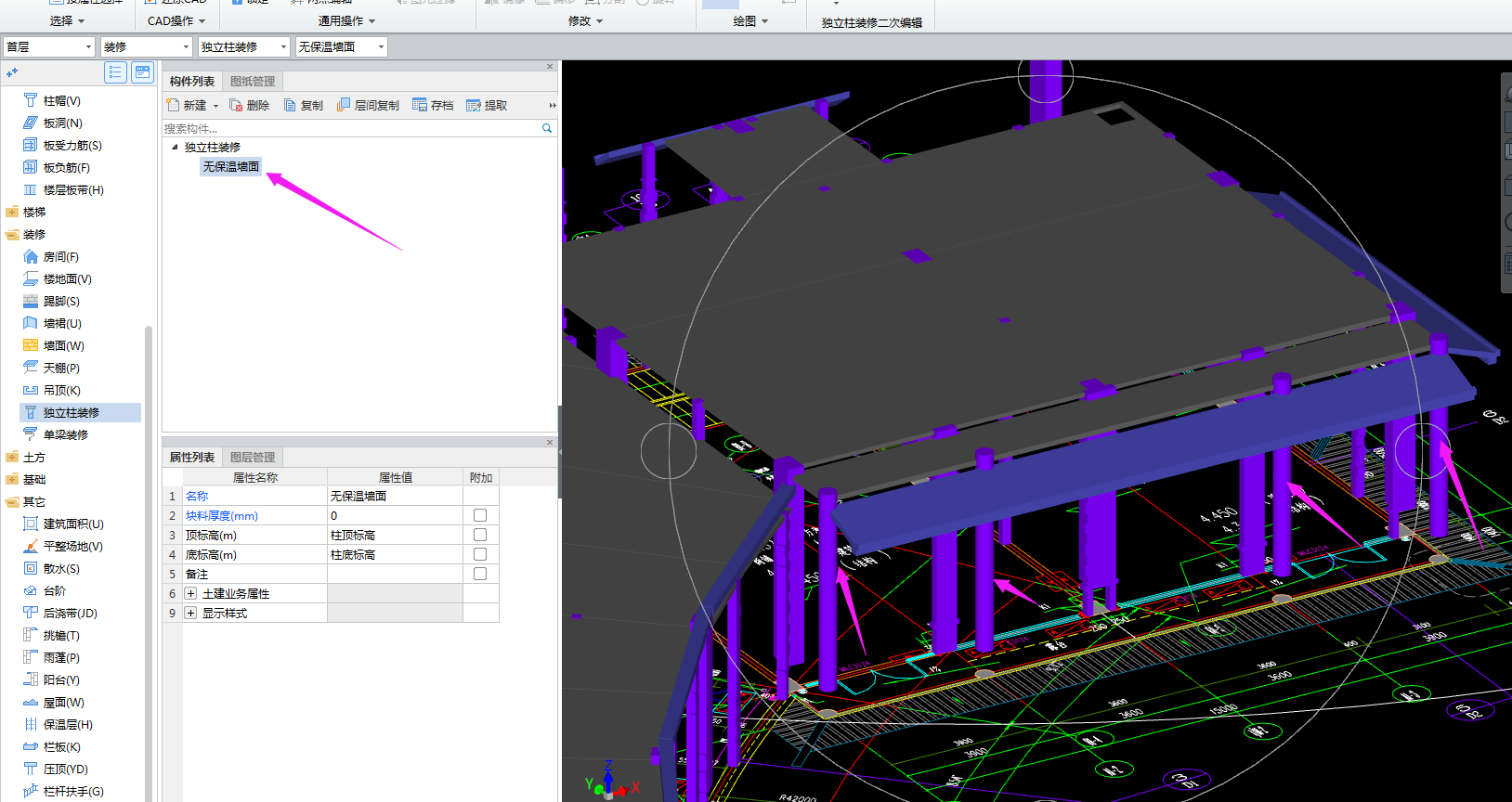Toggle 底标高(m) additional checkbox
This screenshot has width=1512, height=802.
480,554
